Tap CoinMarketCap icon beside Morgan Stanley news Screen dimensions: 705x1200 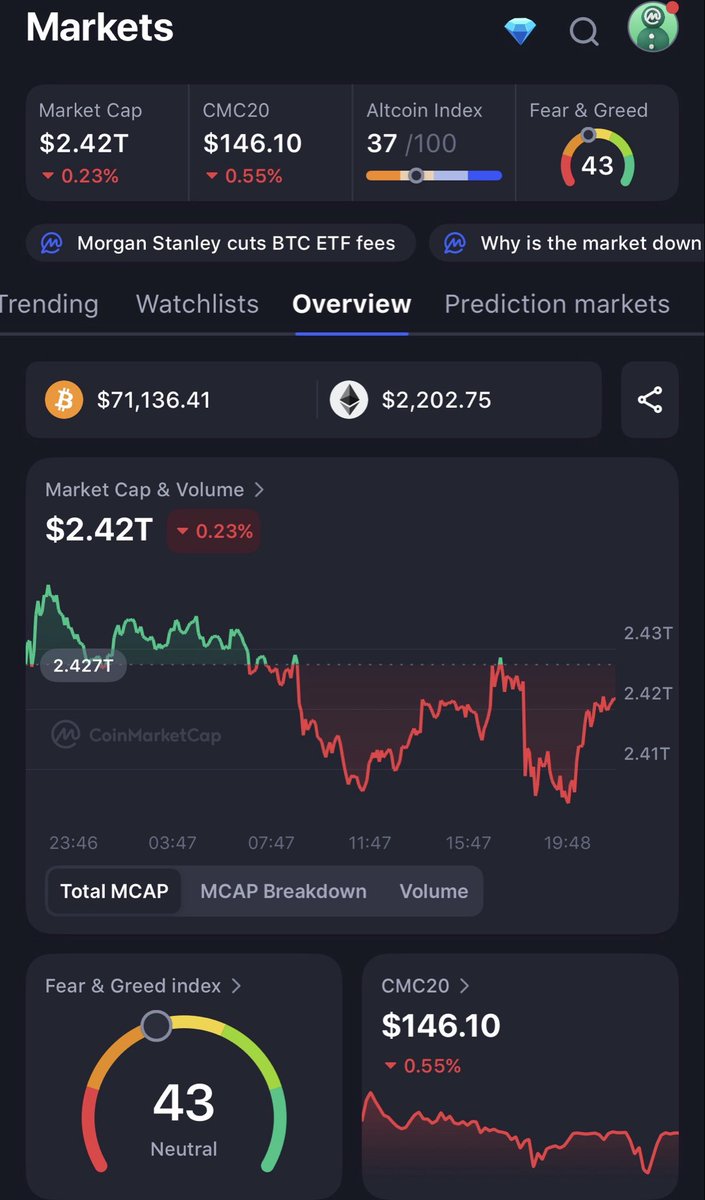click(52, 243)
